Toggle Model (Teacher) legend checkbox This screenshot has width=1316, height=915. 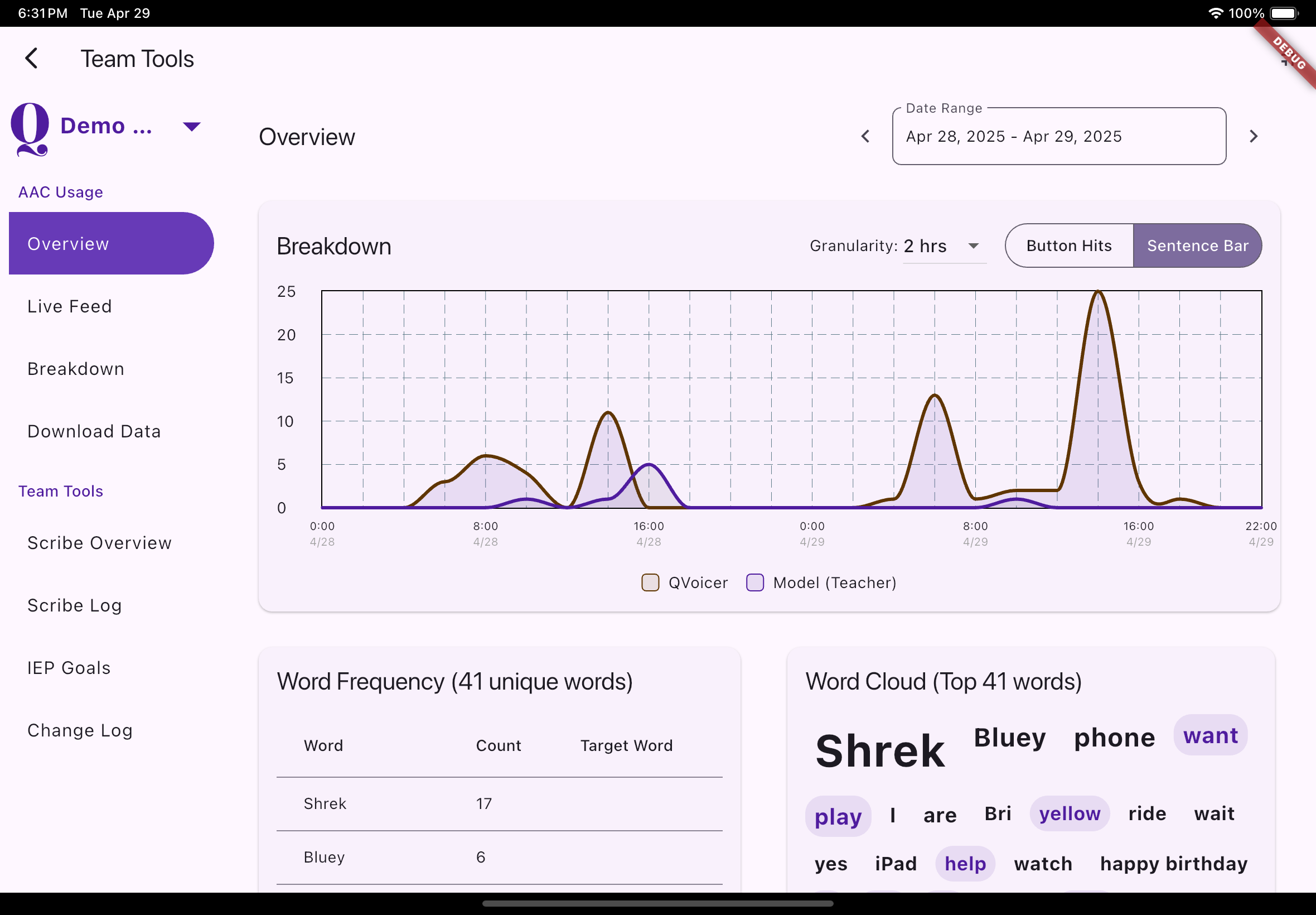(754, 582)
